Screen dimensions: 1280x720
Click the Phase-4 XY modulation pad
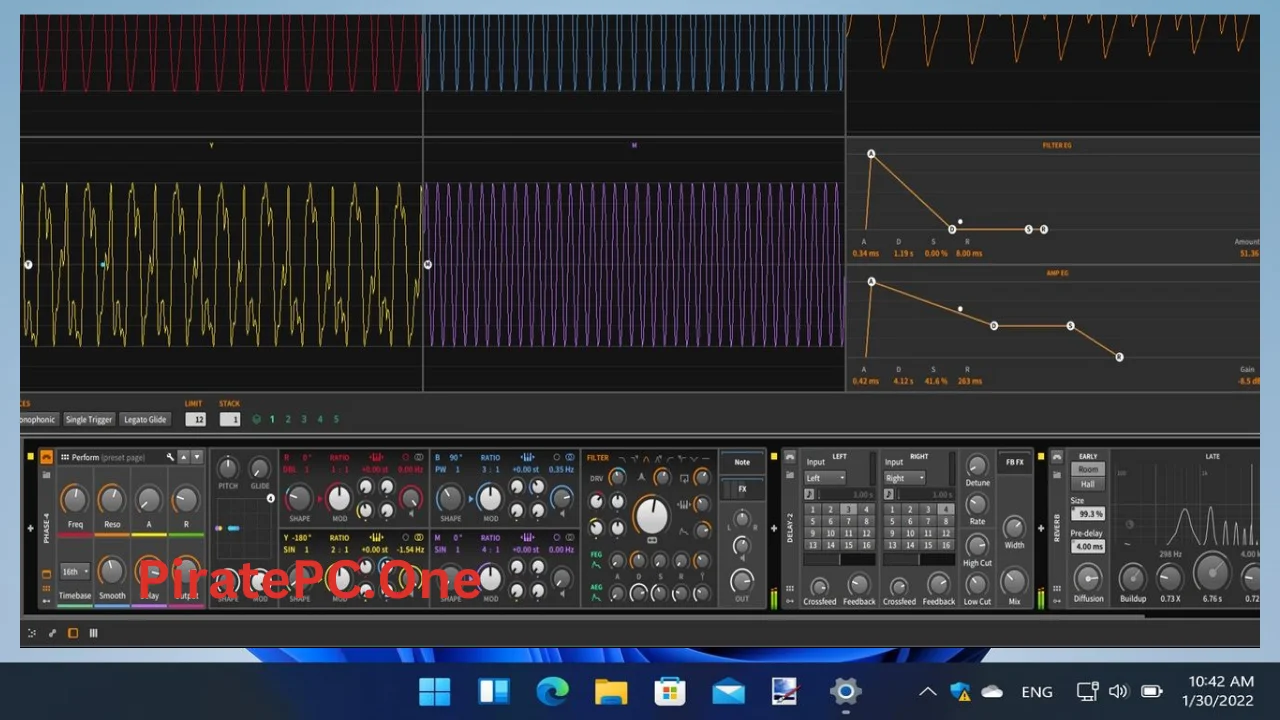pyautogui.click(x=244, y=528)
